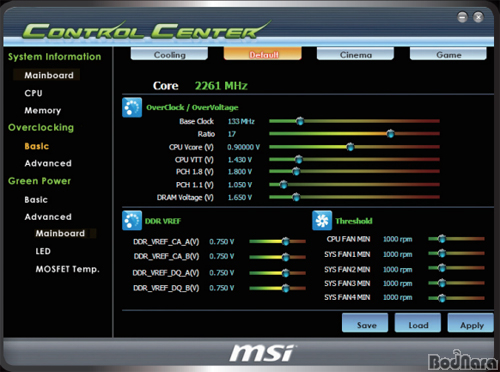Open LED under Green Power Advanced

[43, 251]
